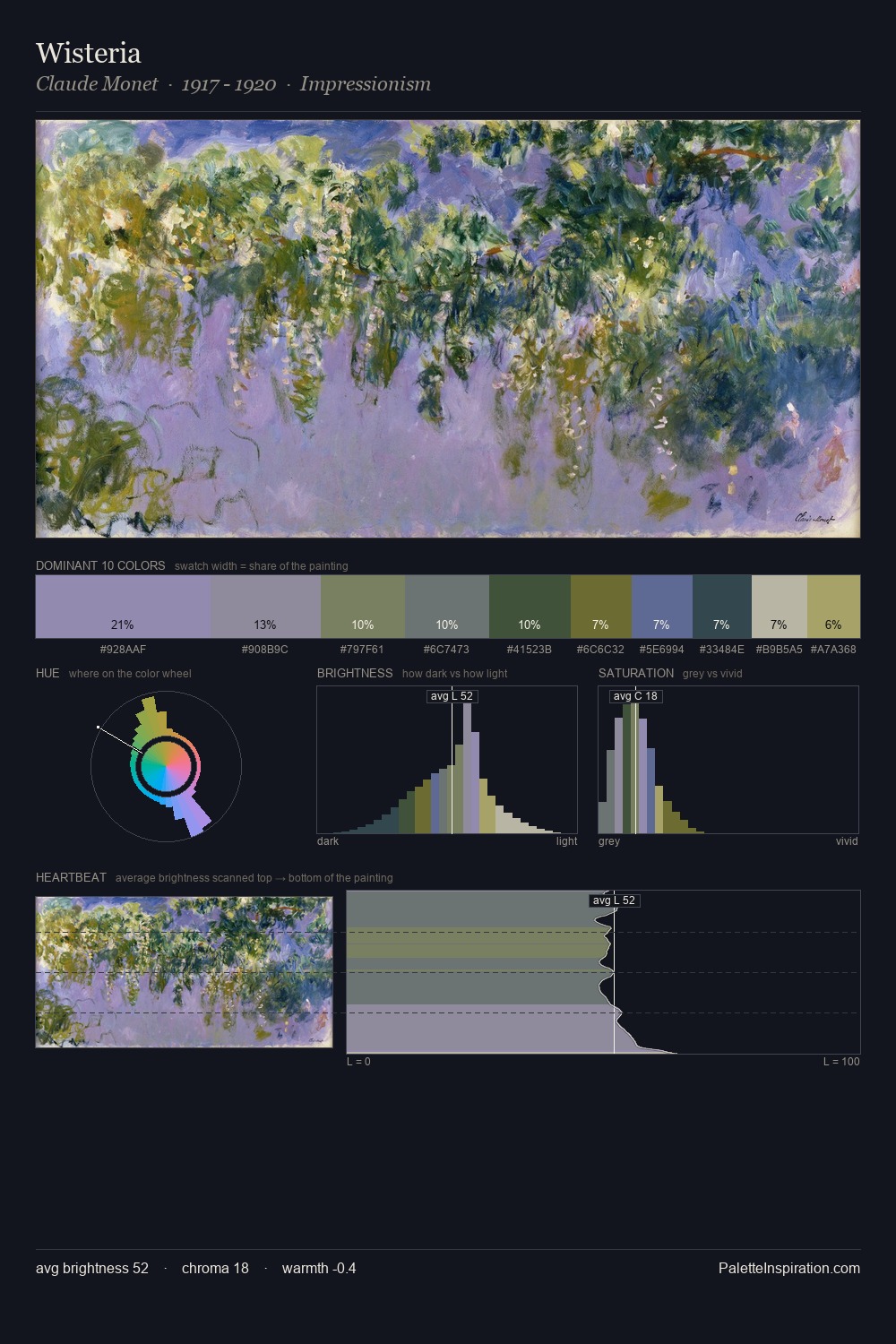Click the hex code '#B9B5A5' text
This screenshot has height=1344, width=896.
point(780,649)
